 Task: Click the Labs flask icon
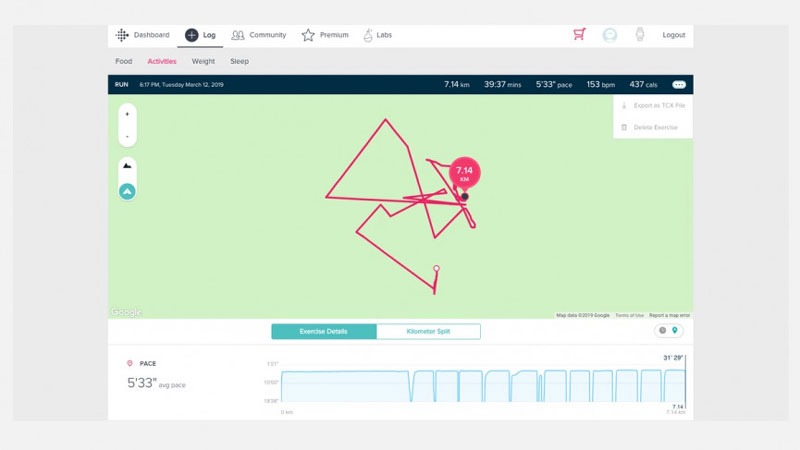tap(367, 35)
